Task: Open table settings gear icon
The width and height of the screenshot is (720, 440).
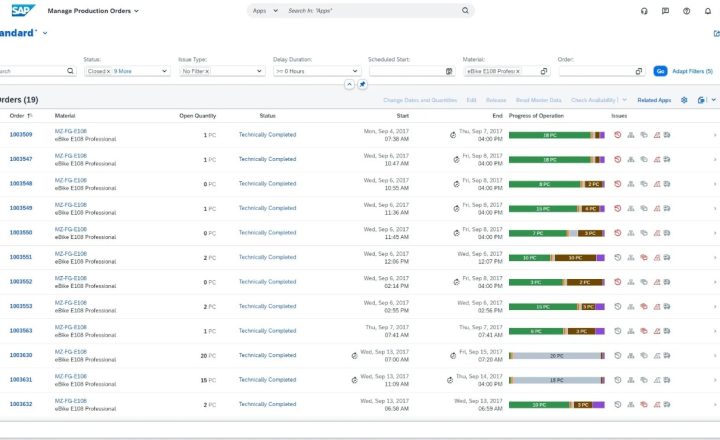Action: click(x=684, y=100)
